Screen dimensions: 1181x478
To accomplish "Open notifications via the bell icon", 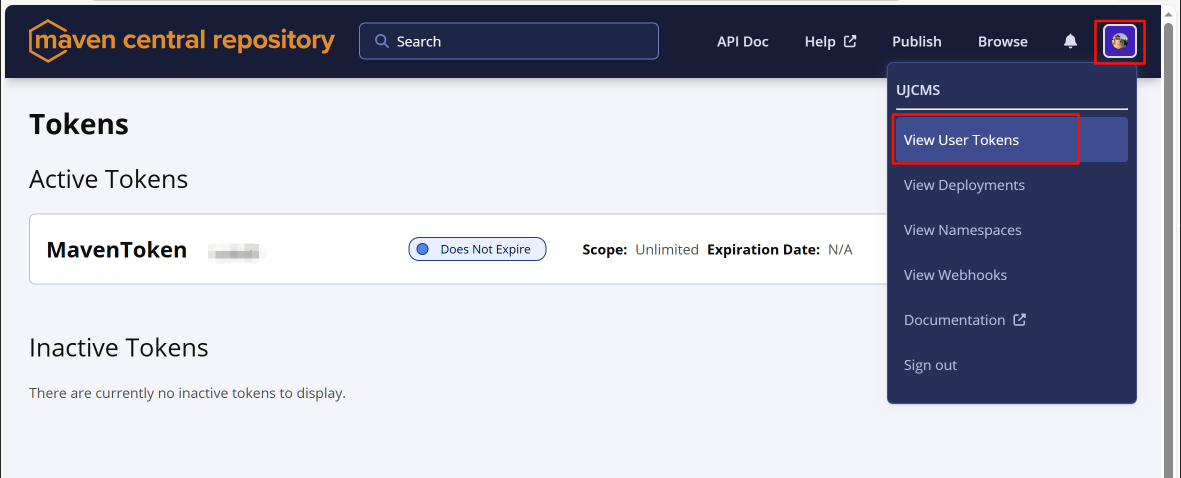I will [x=1070, y=41].
